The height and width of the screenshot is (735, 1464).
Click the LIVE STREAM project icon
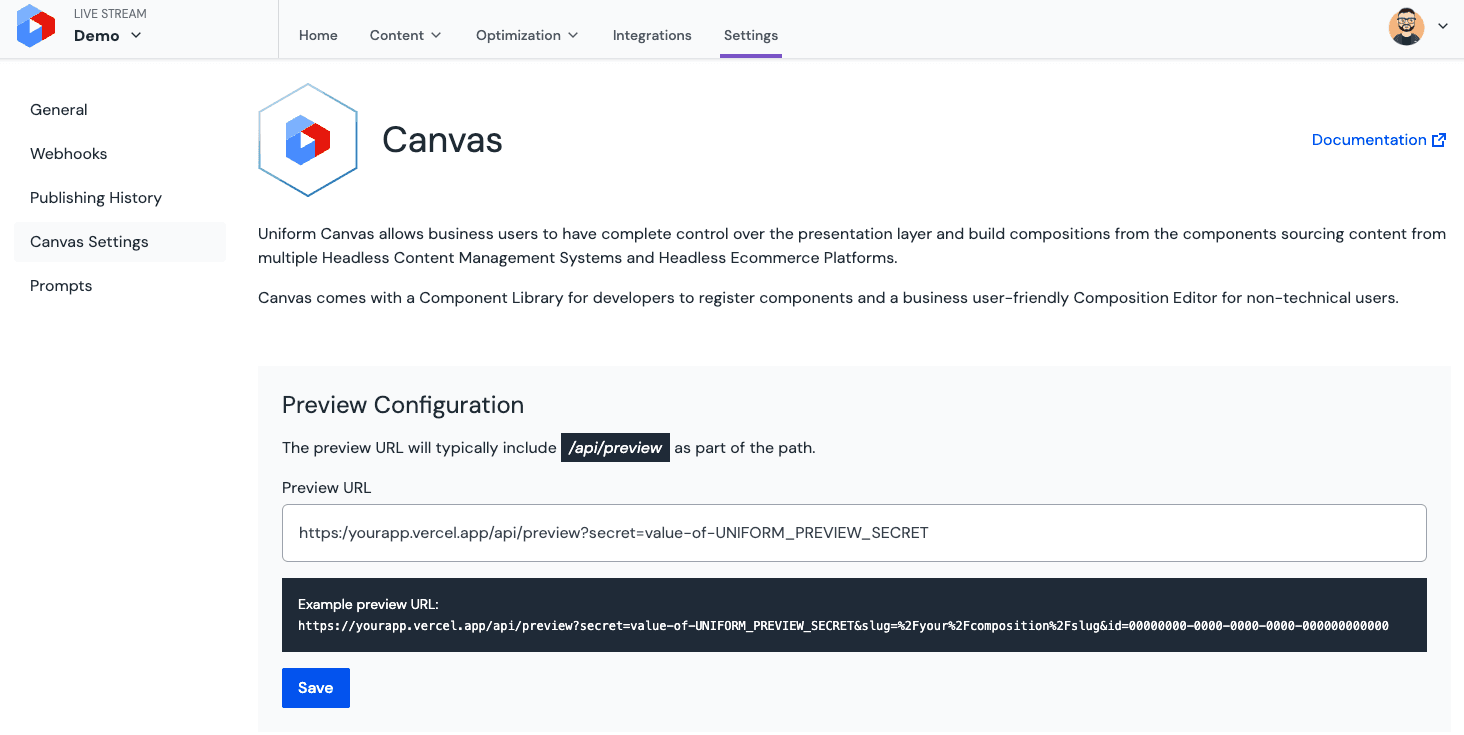pos(36,26)
